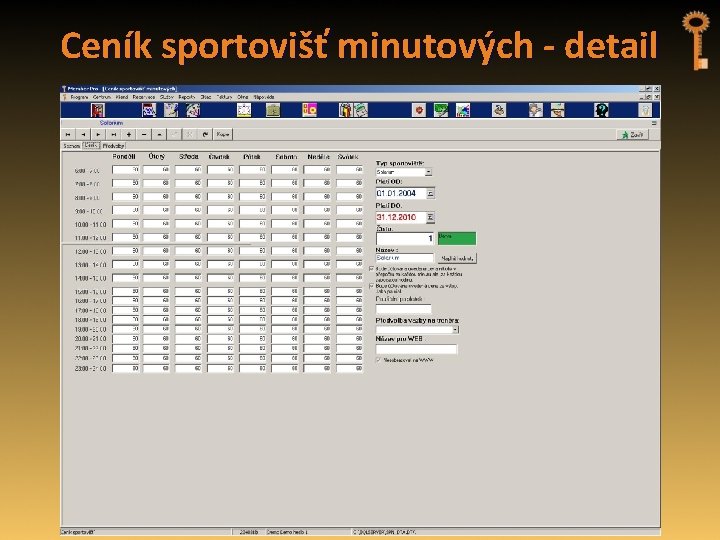Open the Program menu

79,97
